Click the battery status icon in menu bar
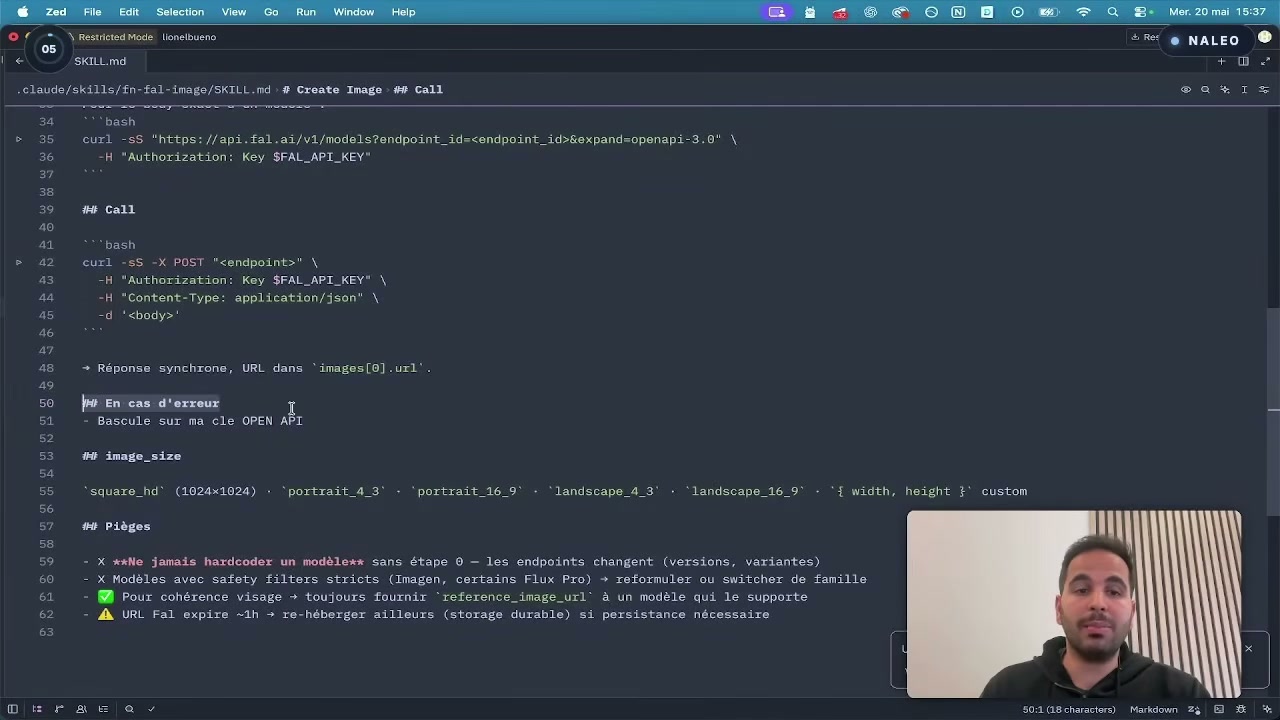1280x720 pixels. point(1048,12)
